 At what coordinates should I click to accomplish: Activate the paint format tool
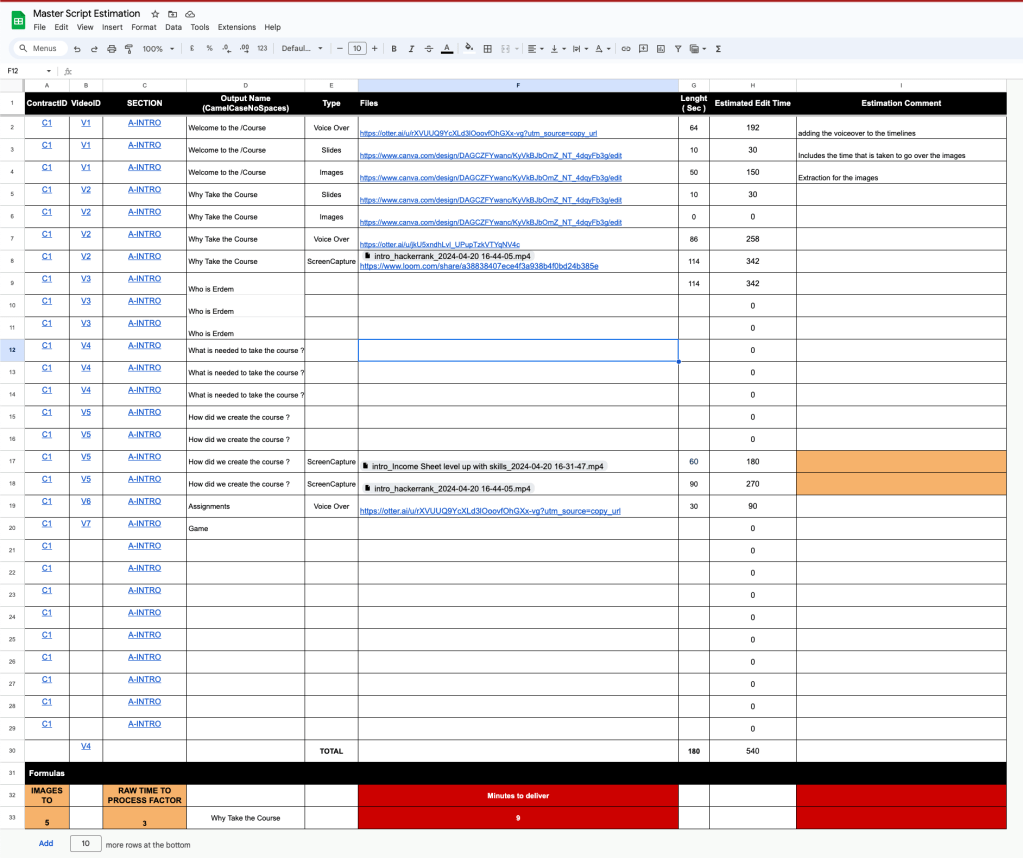[x=129, y=49]
